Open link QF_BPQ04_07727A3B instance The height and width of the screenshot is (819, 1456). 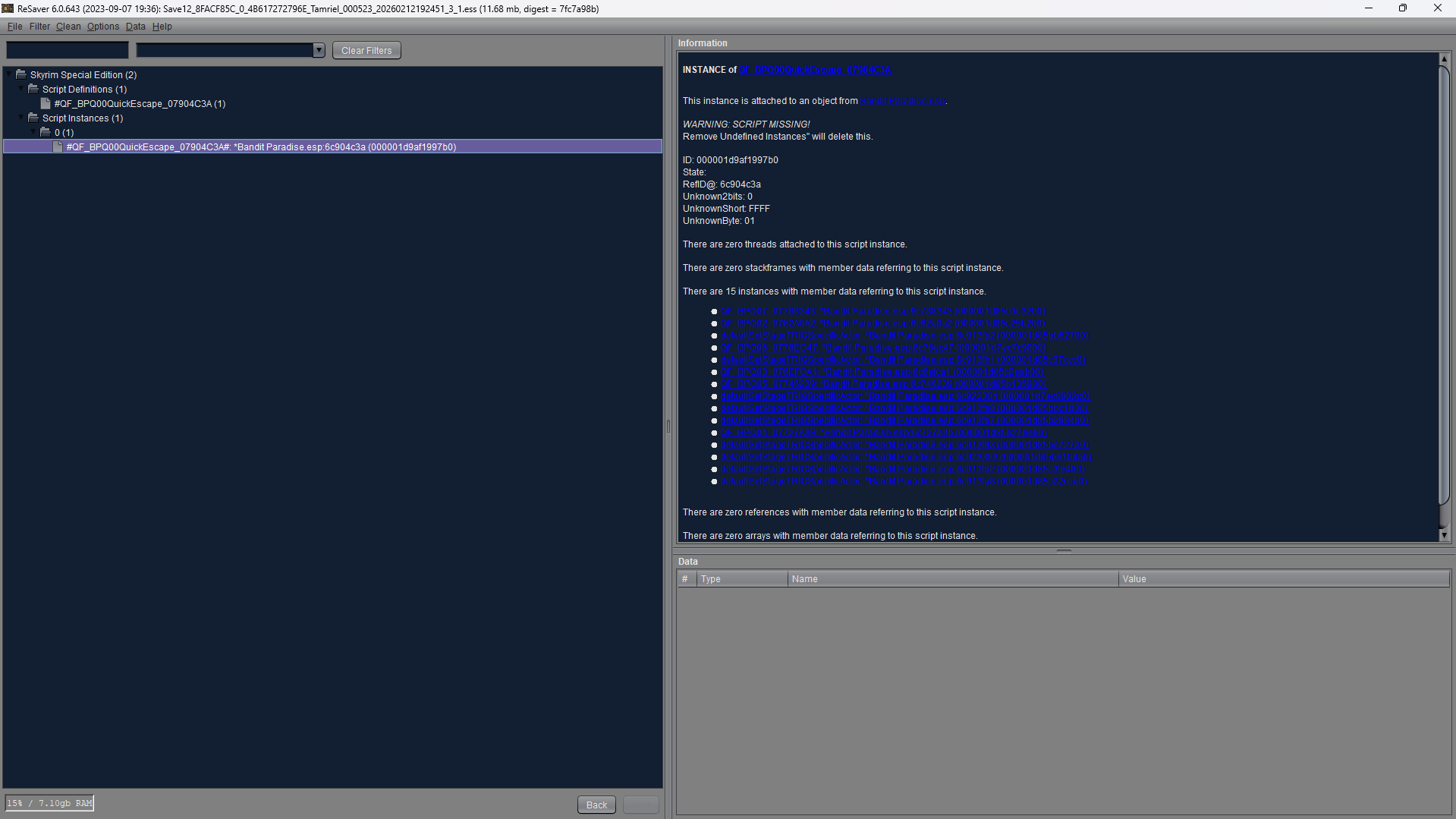tap(884, 433)
